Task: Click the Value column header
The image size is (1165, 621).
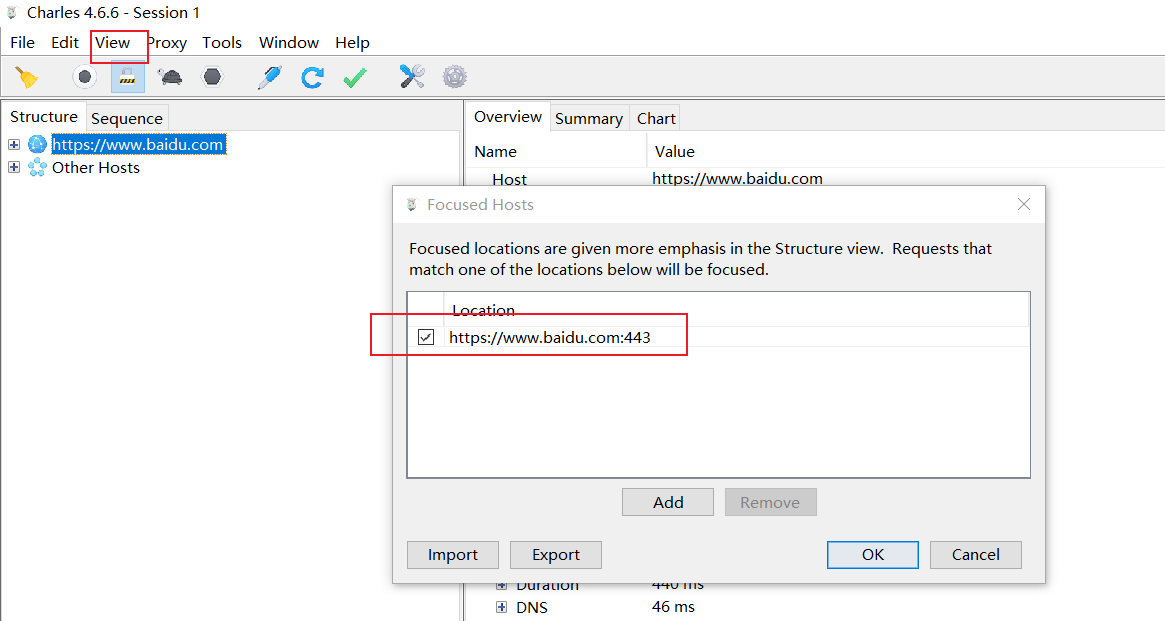Action: (x=675, y=152)
